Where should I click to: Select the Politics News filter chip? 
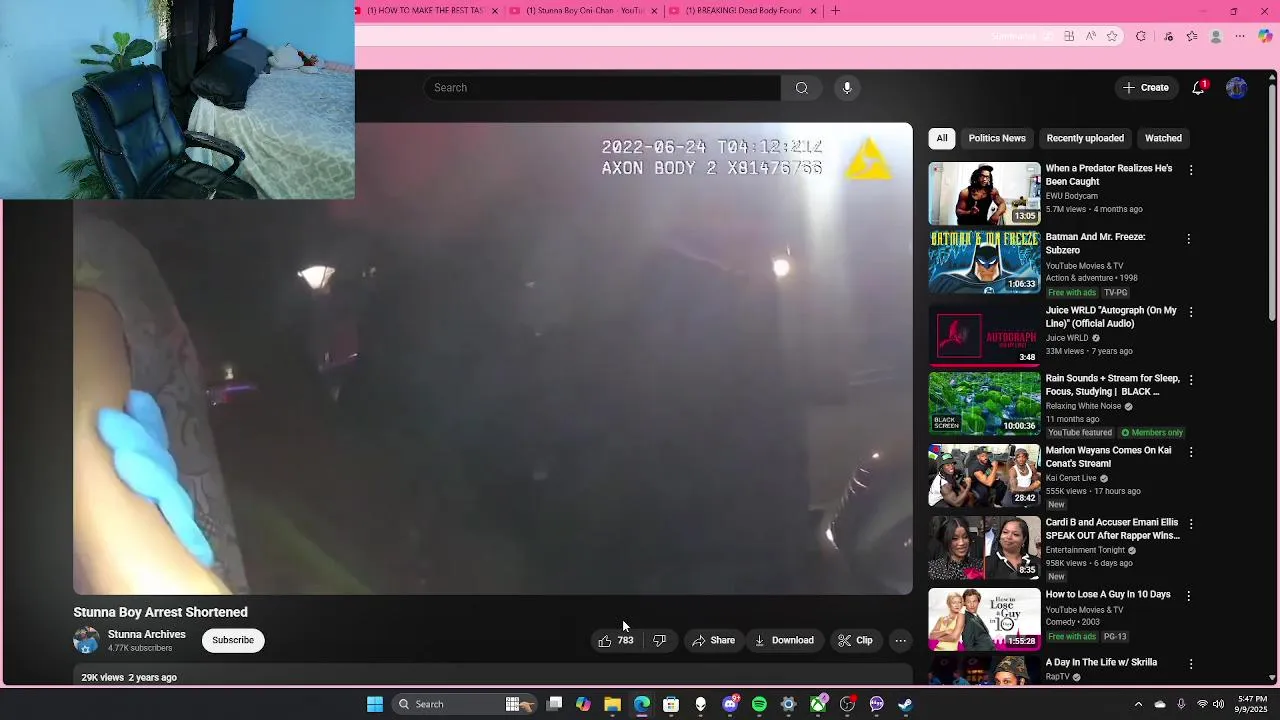(x=997, y=138)
